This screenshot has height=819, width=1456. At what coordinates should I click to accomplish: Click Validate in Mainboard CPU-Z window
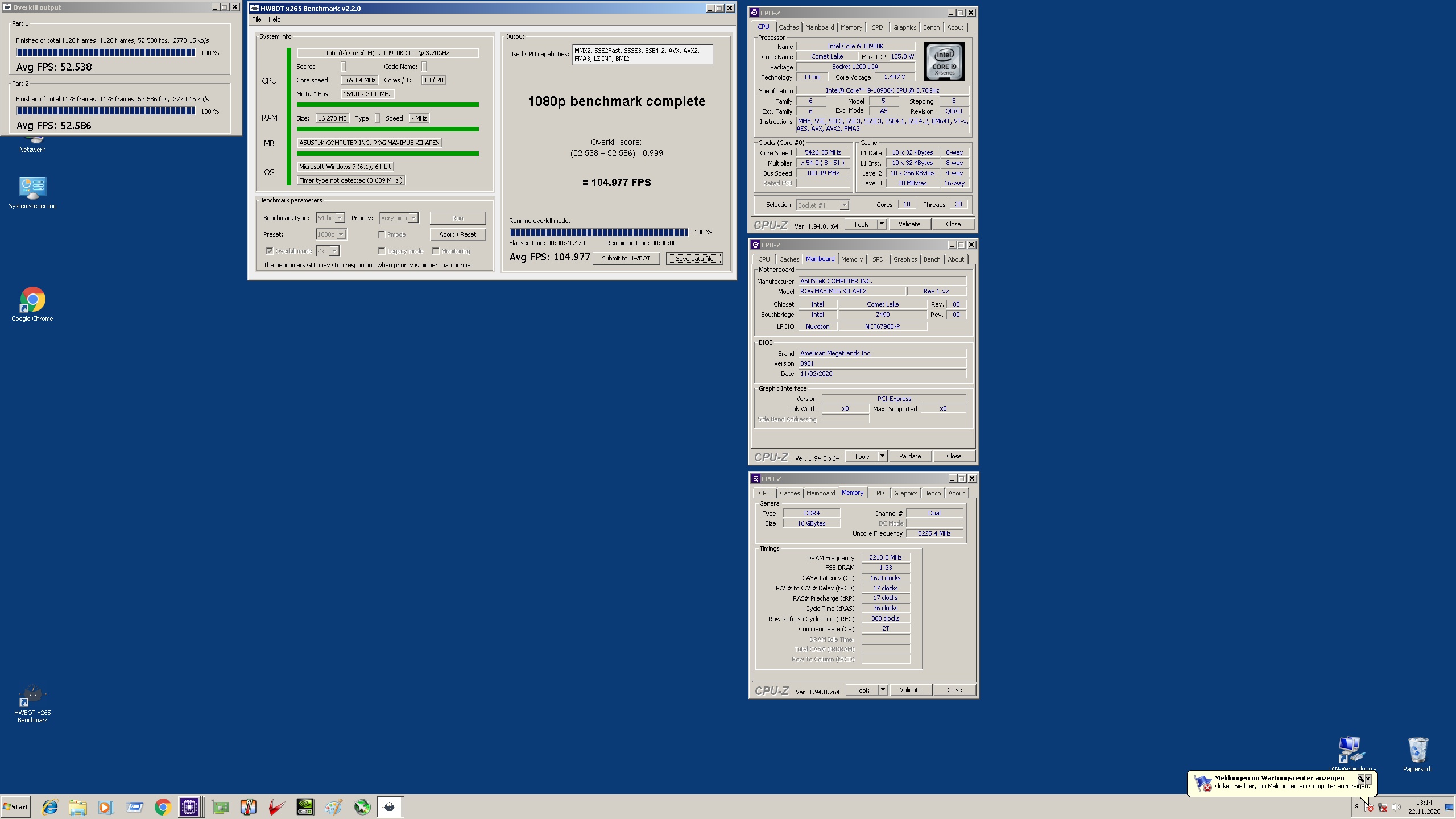click(910, 456)
